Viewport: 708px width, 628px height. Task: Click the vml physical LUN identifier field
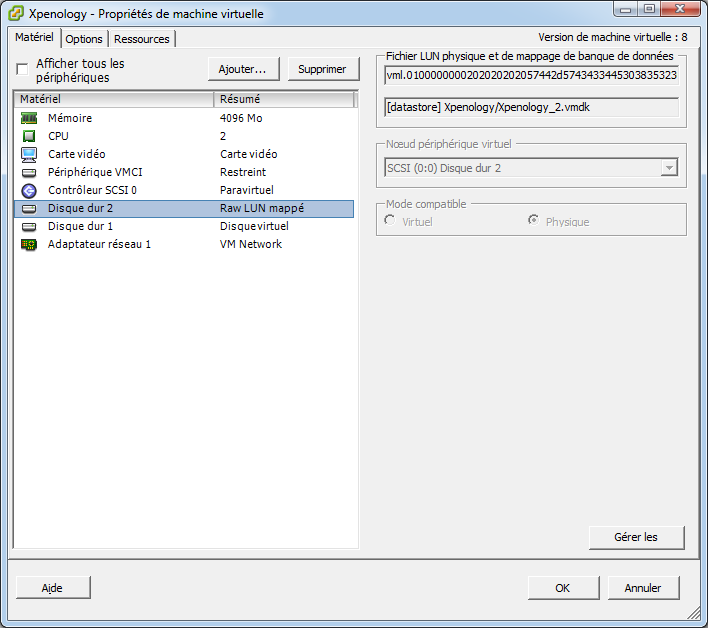531,75
